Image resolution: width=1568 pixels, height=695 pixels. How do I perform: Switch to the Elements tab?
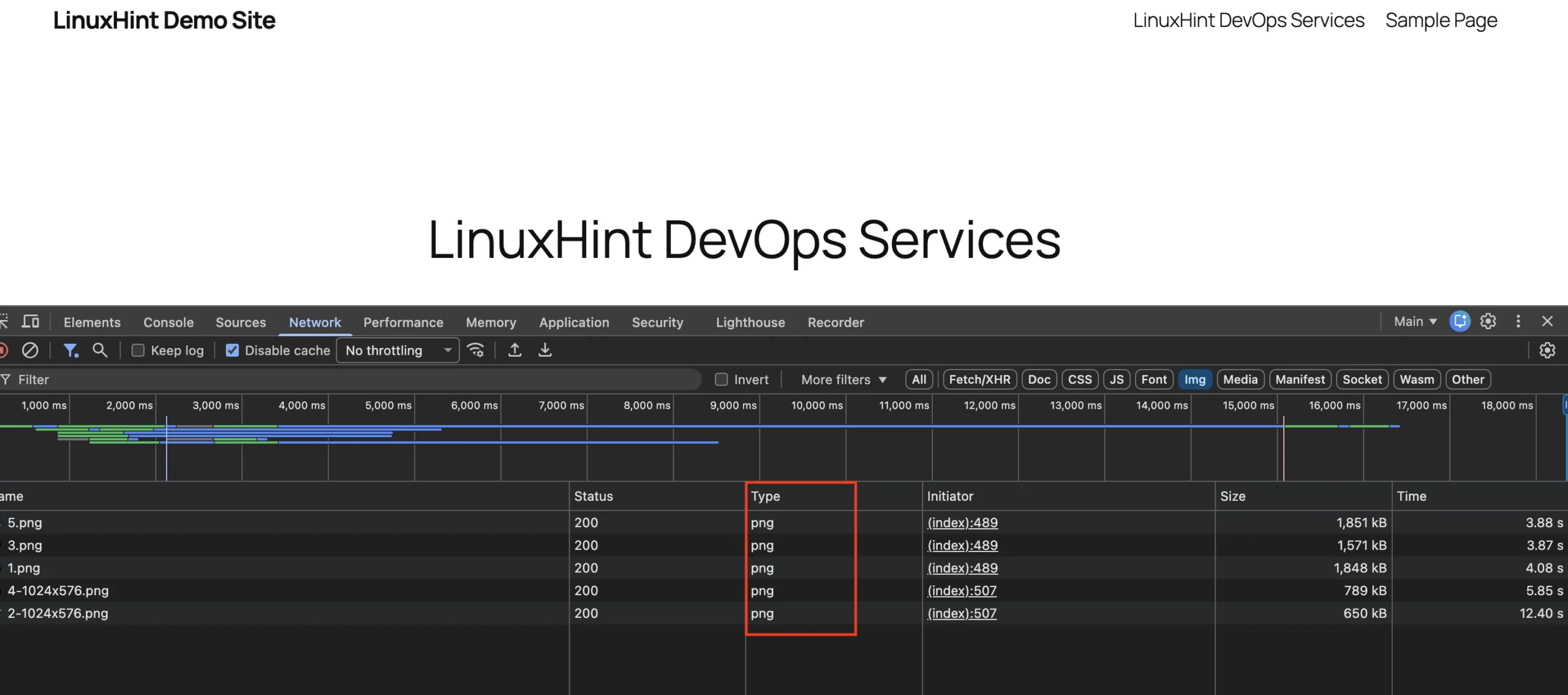pos(92,322)
